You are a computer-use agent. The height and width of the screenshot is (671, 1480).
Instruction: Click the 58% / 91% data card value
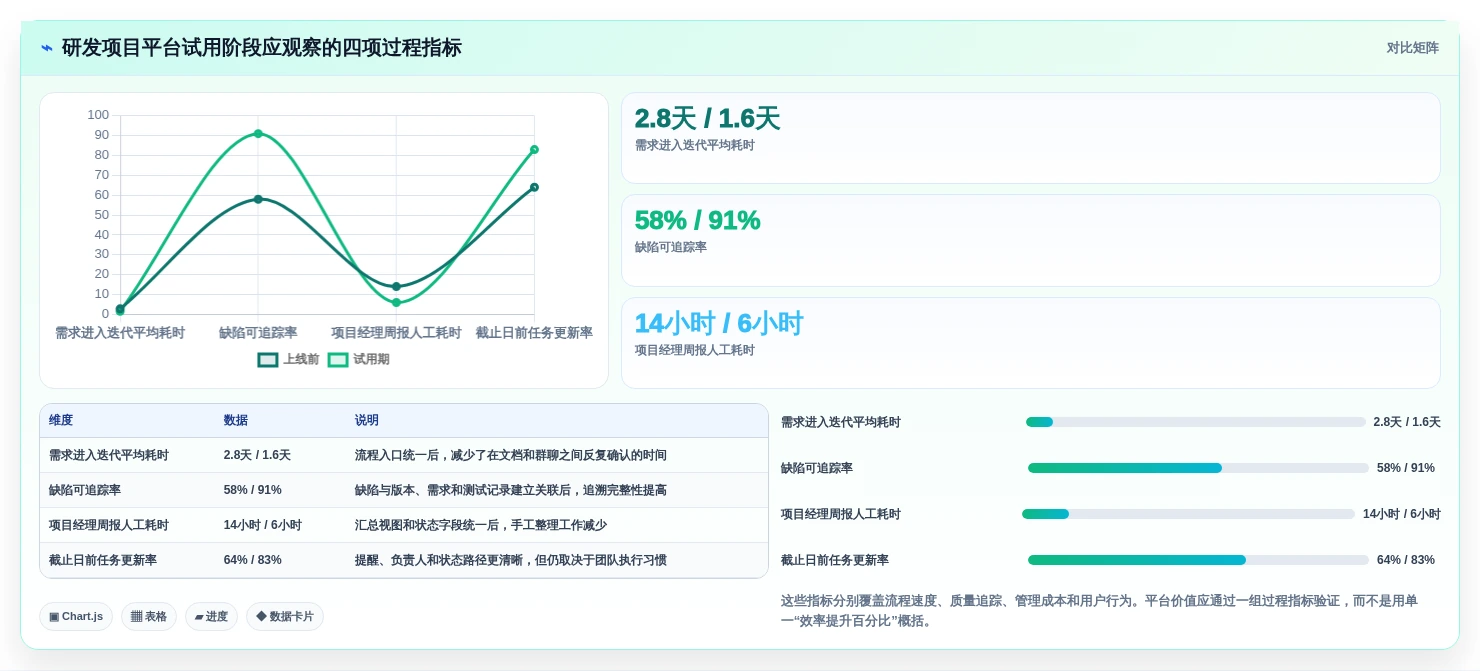[x=698, y=221]
